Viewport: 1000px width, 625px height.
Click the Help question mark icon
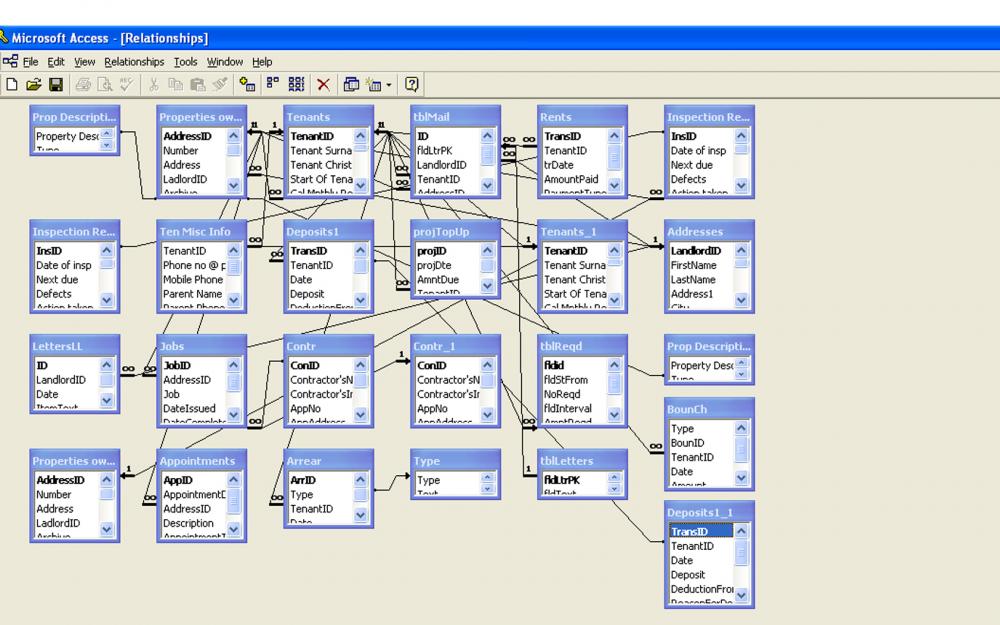(411, 85)
